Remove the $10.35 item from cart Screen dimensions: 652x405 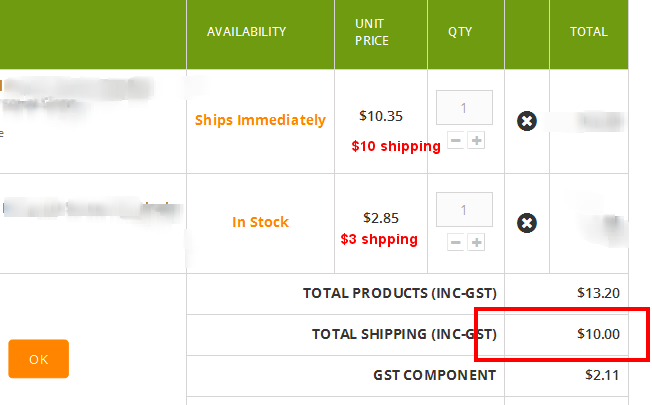coord(526,121)
